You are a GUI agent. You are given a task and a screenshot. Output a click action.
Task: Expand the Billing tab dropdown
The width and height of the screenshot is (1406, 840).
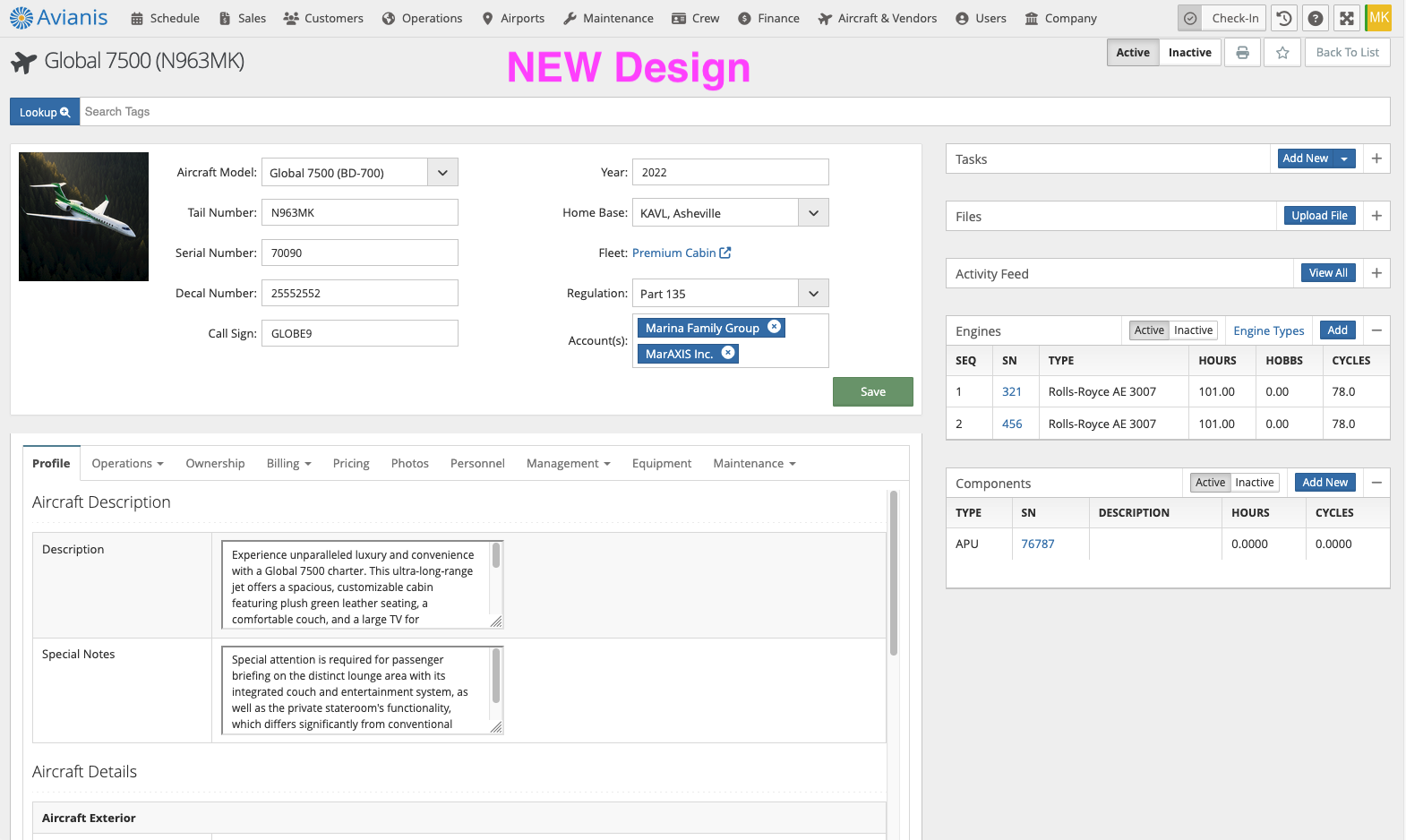tap(289, 464)
